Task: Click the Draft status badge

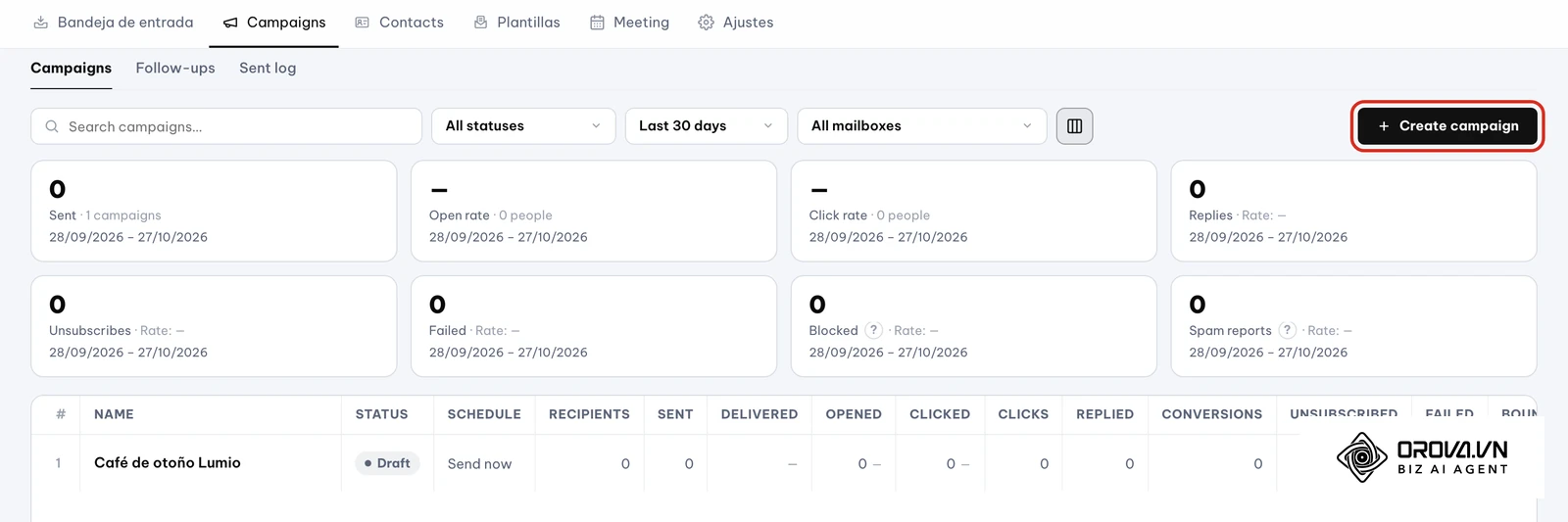Action: [x=387, y=463]
